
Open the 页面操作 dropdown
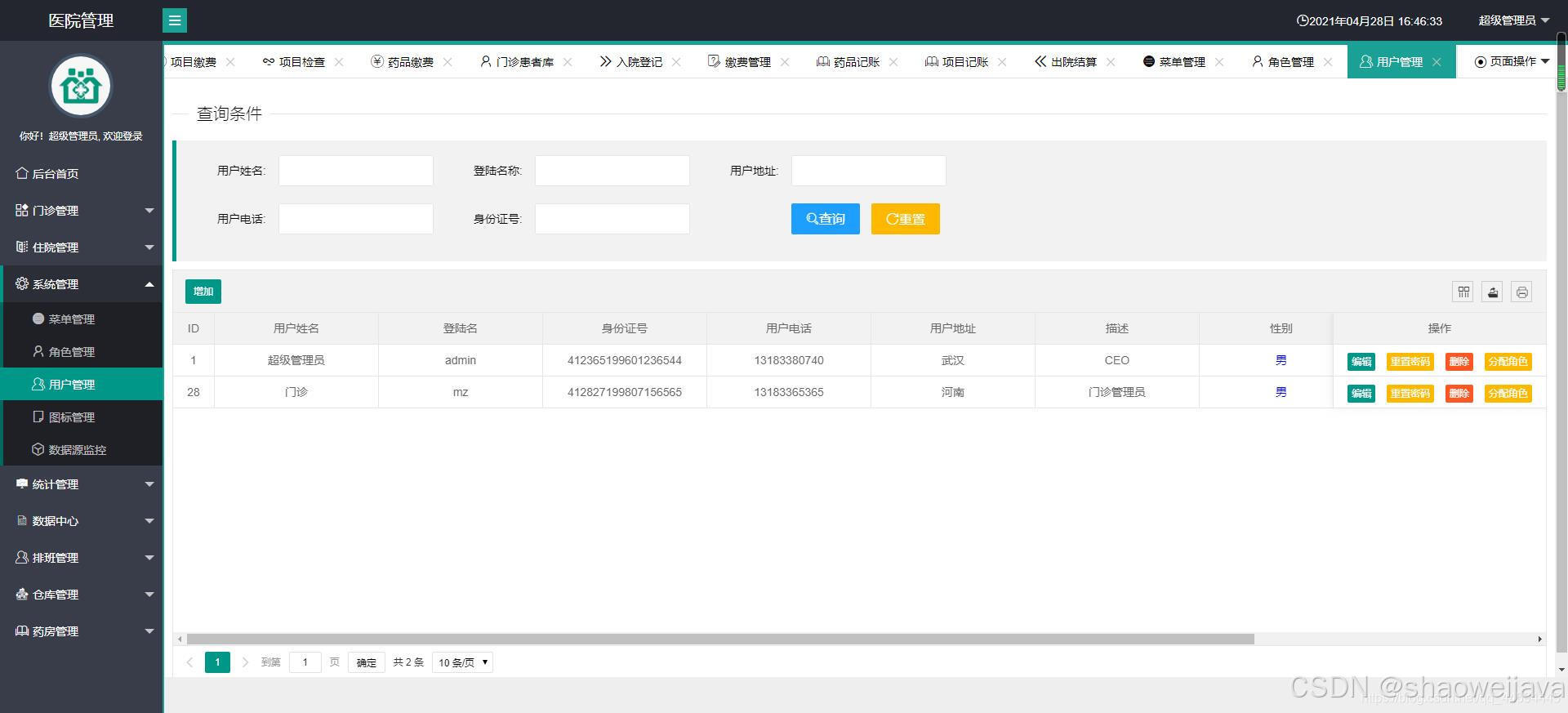click(x=1512, y=61)
